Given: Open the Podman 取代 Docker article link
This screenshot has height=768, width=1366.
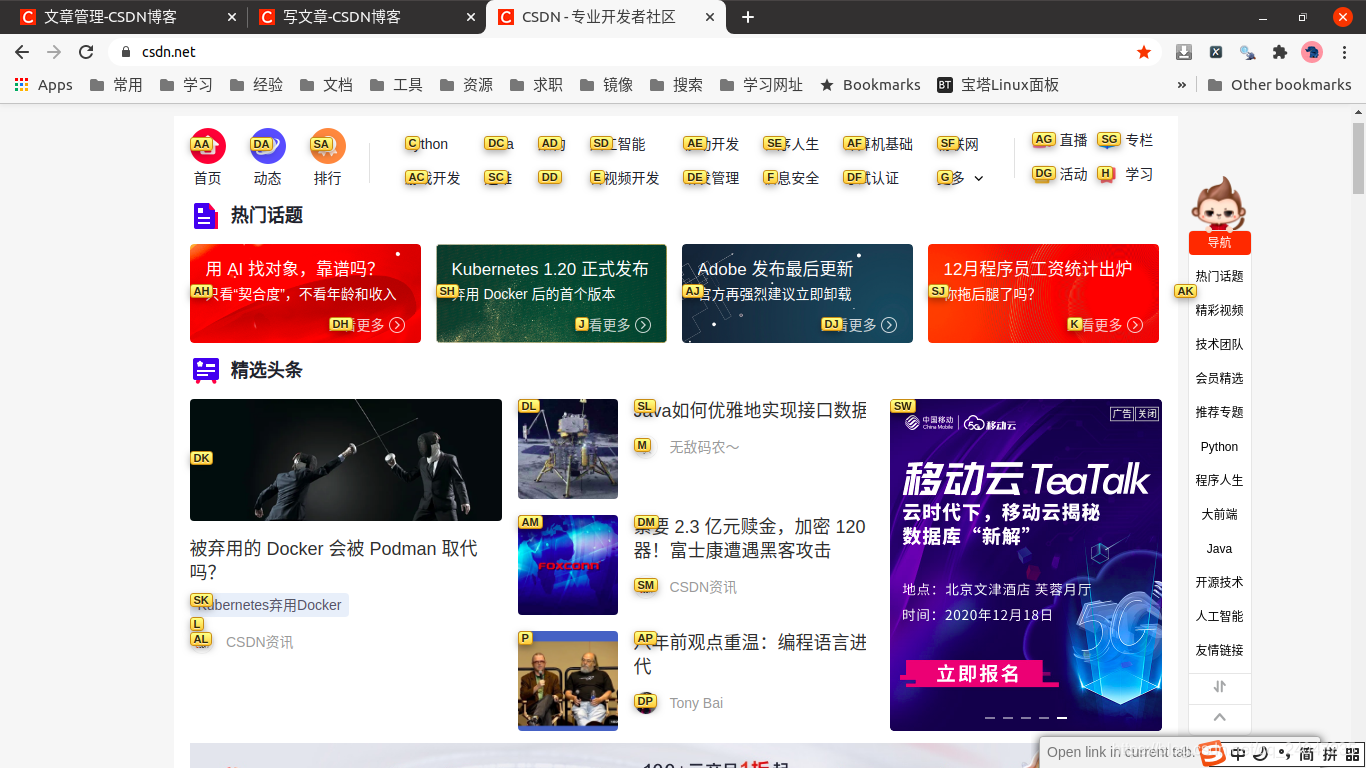Looking at the screenshot, I should click(335, 561).
